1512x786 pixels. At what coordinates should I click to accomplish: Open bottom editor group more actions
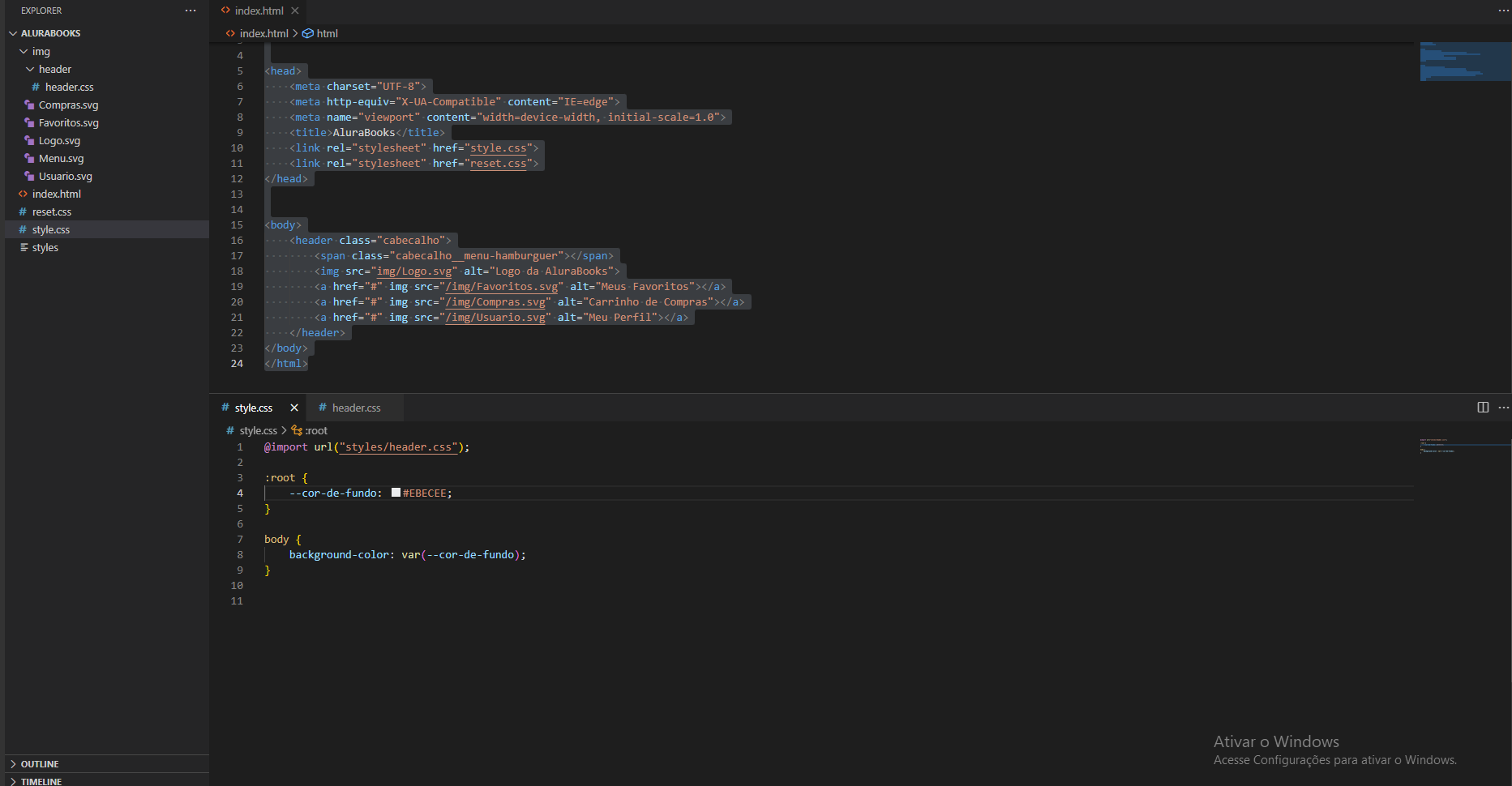click(x=1503, y=407)
